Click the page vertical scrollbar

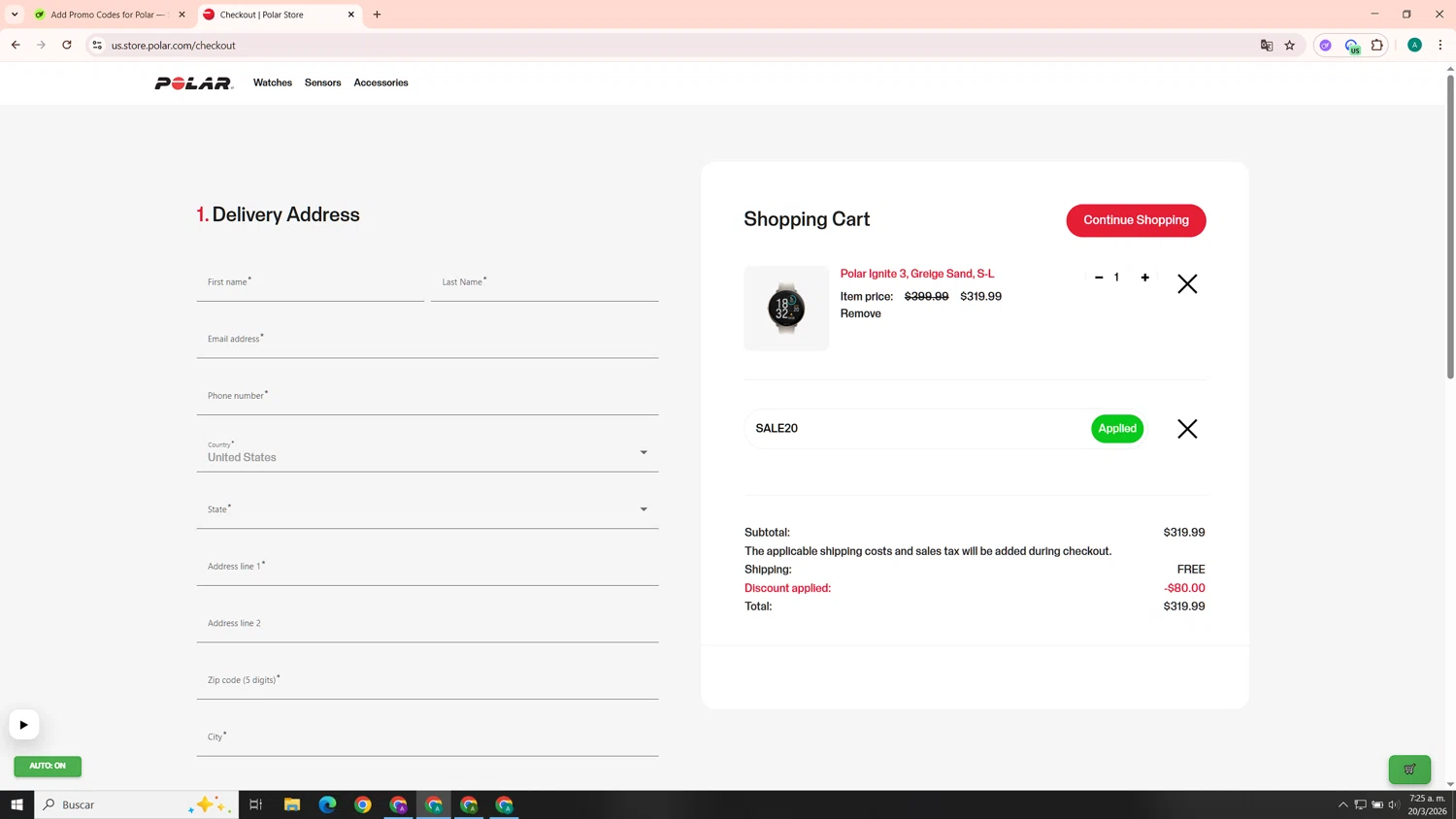point(1450,225)
